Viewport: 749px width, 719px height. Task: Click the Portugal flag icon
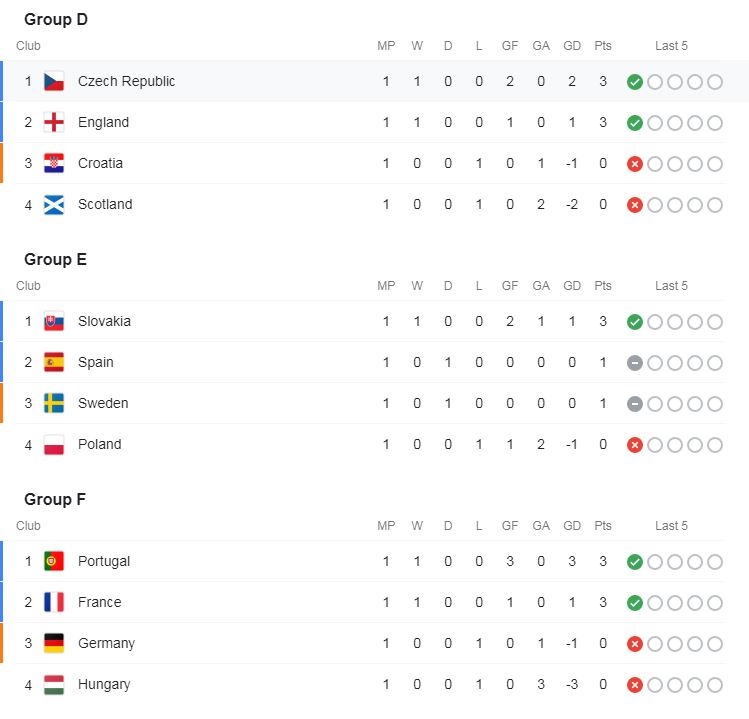click(54, 561)
